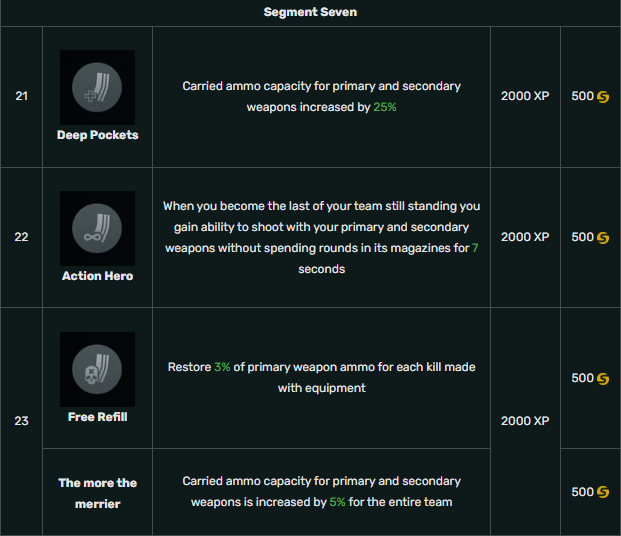Click the currency coin icon in row 22
The height and width of the screenshot is (536, 621).
[603, 238]
